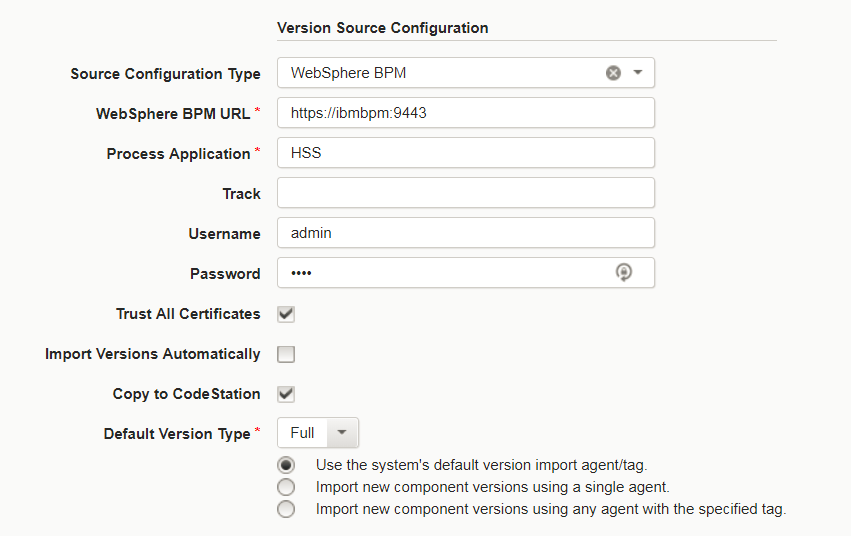851x536 pixels.
Task: Focus the Username field containing admin
Action: coord(465,233)
